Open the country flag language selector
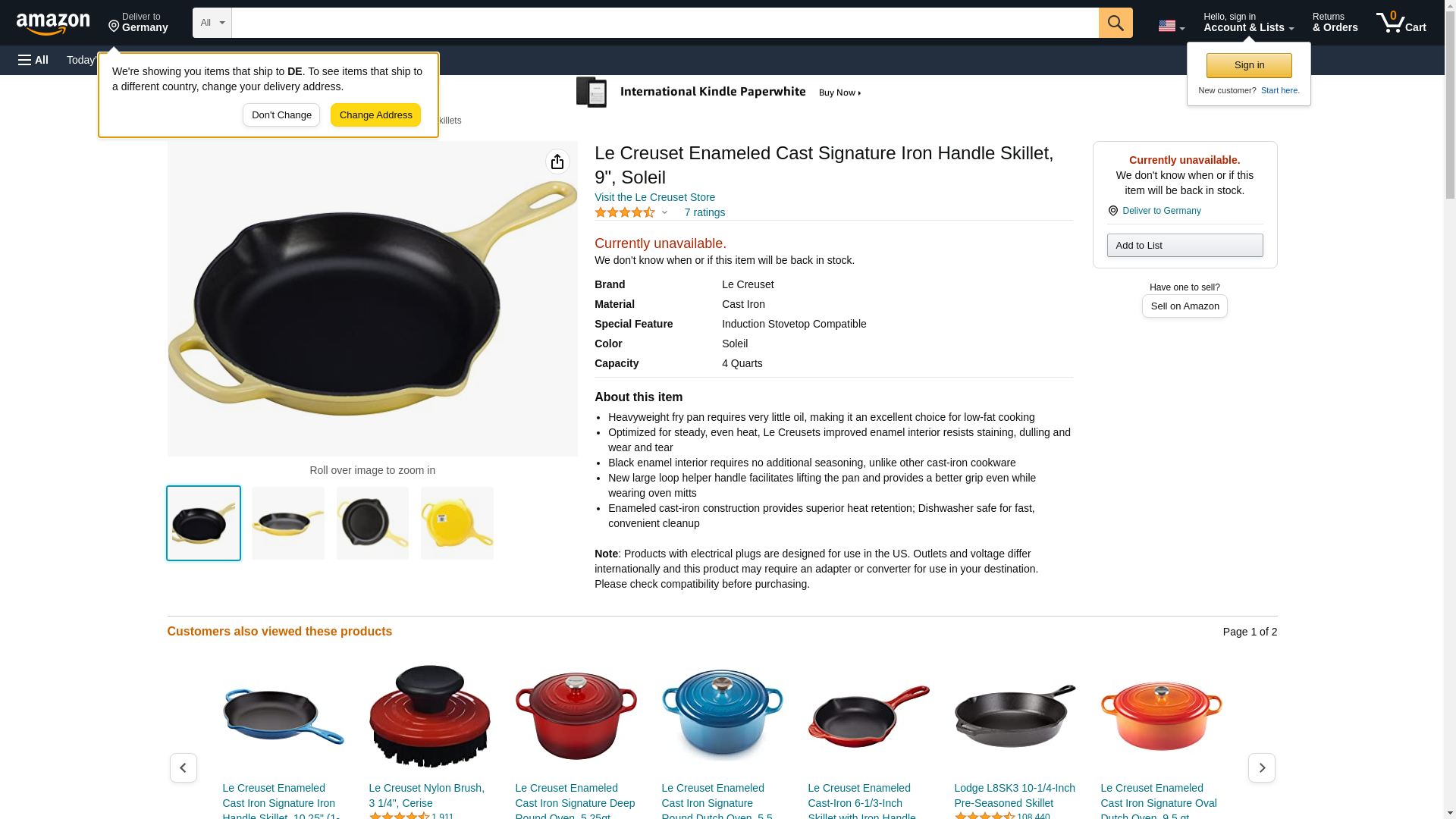This screenshot has height=819, width=1456. pyautogui.click(x=1171, y=26)
